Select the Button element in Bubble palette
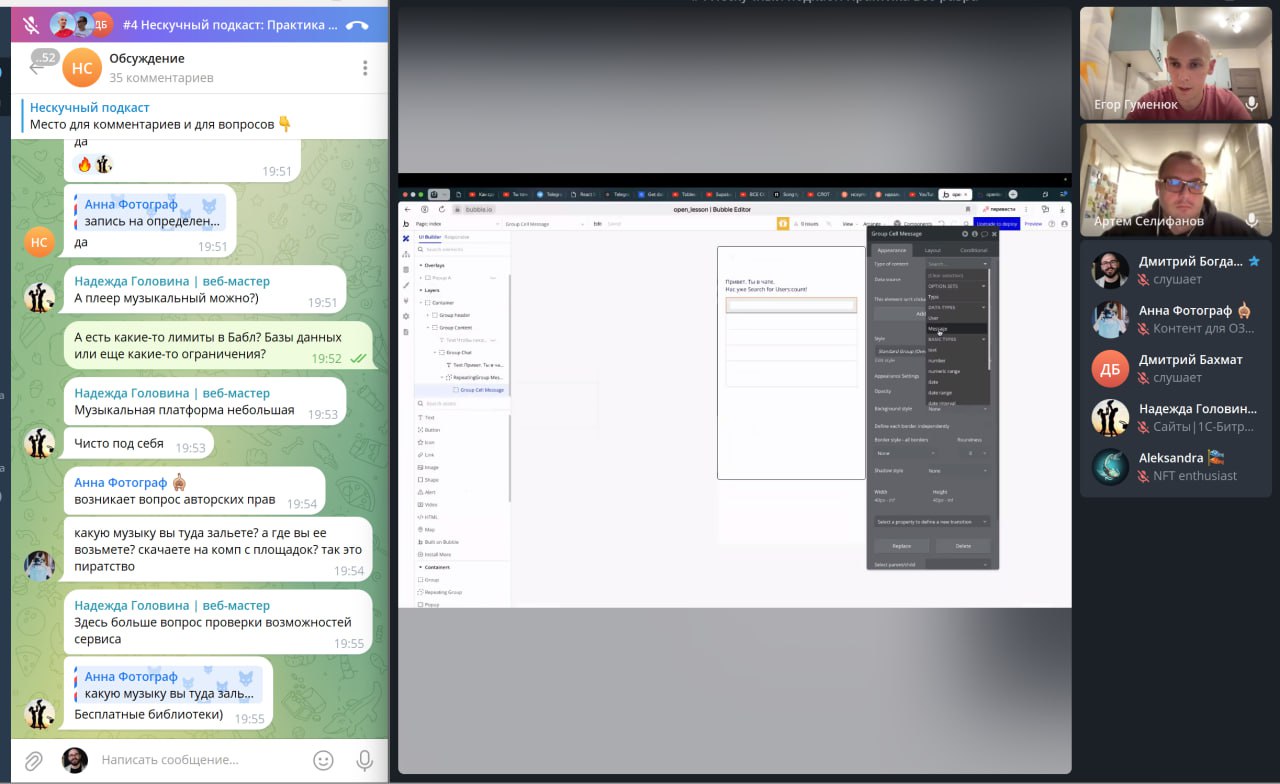1280x784 pixels. point(431,430)
